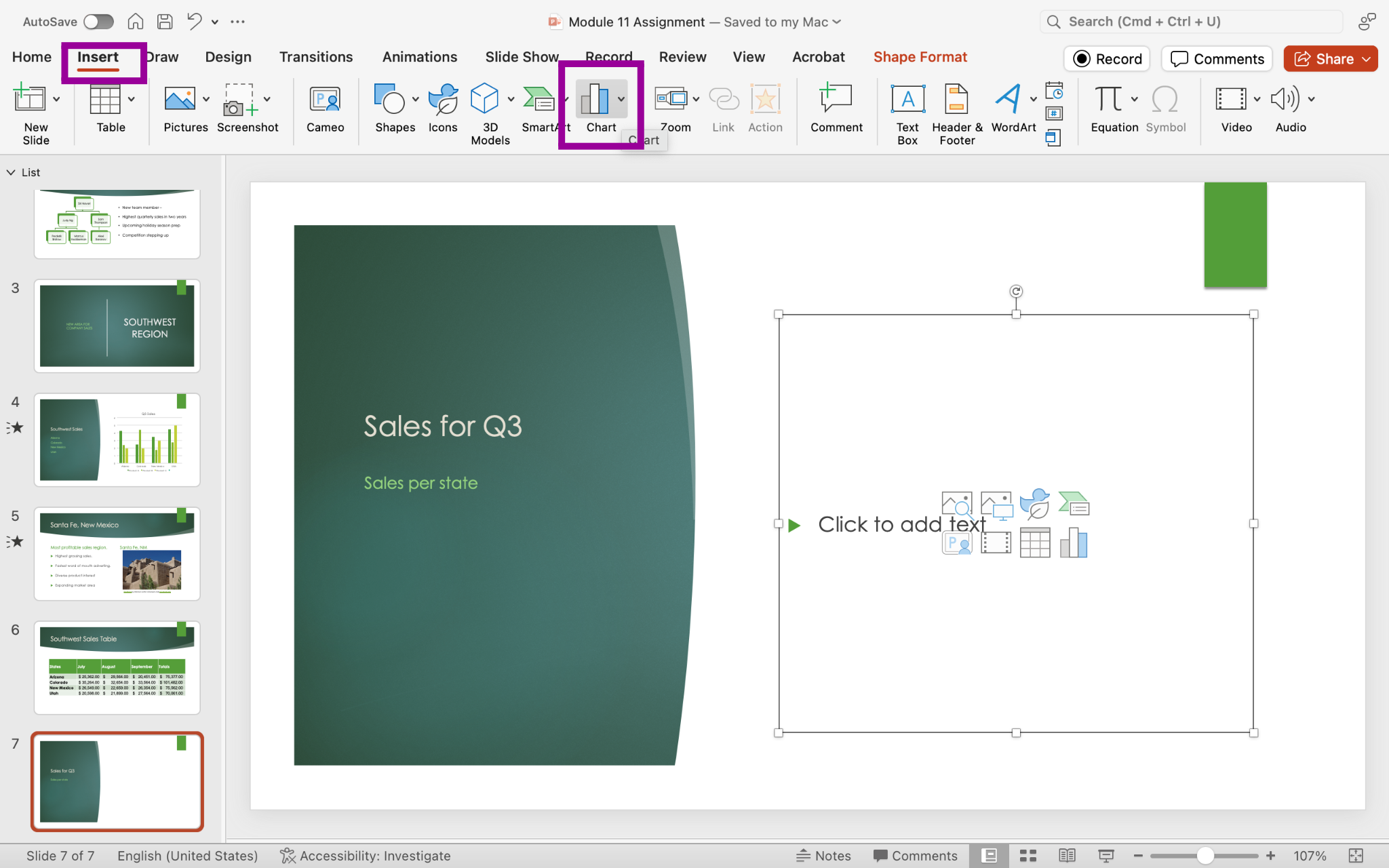
Task: Open the Home tab
Action: (x=32, y=57)
